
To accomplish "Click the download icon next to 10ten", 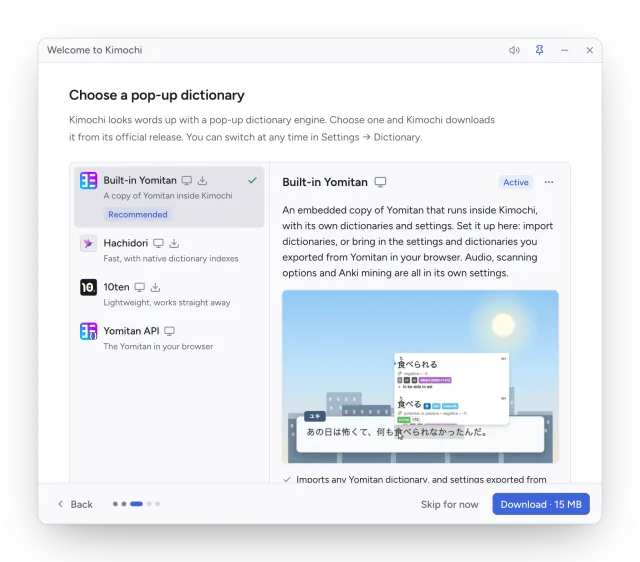I will tap(156, 287).
